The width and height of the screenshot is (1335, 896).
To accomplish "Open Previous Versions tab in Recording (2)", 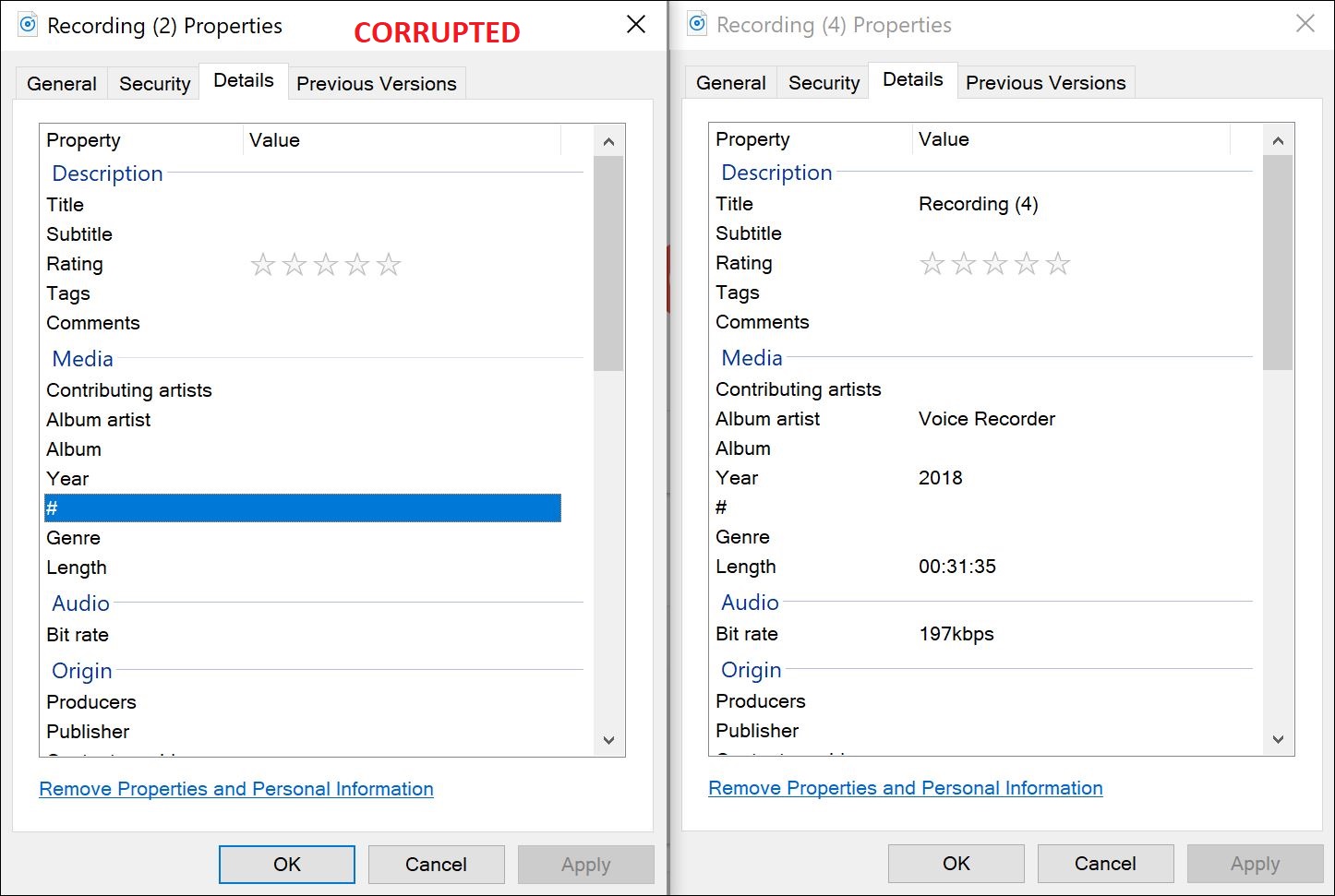I will coord(376,84).
